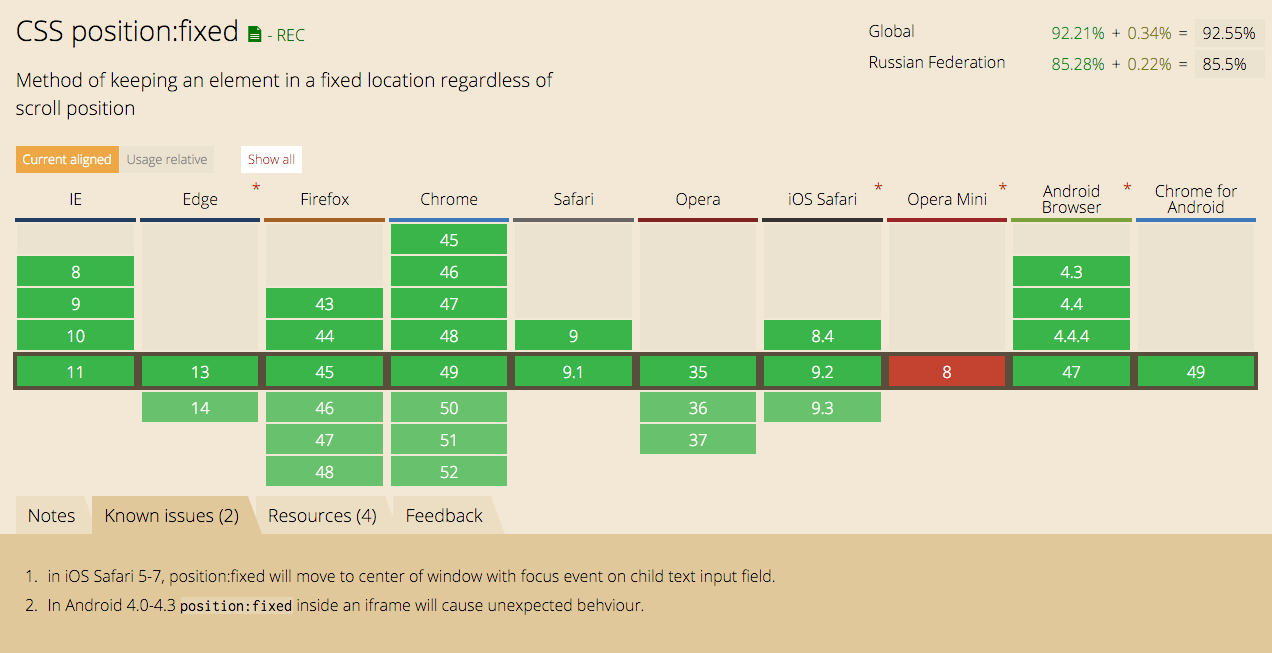The image size is (1272, 653).
Task: Click the Global usage 92.55% total
Action: 1229,33
